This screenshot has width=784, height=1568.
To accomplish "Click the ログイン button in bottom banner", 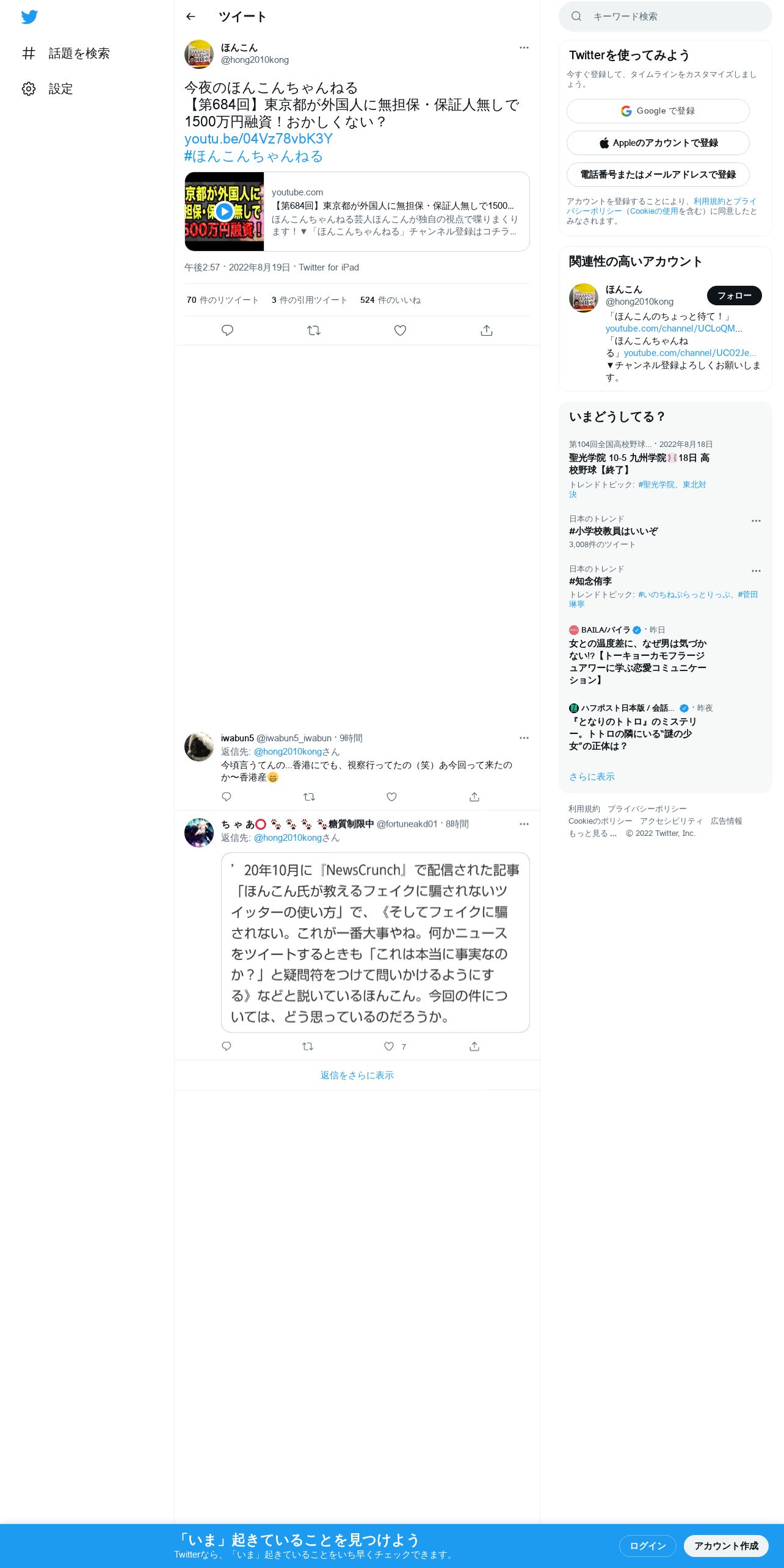I will (x=648, y=1545).
